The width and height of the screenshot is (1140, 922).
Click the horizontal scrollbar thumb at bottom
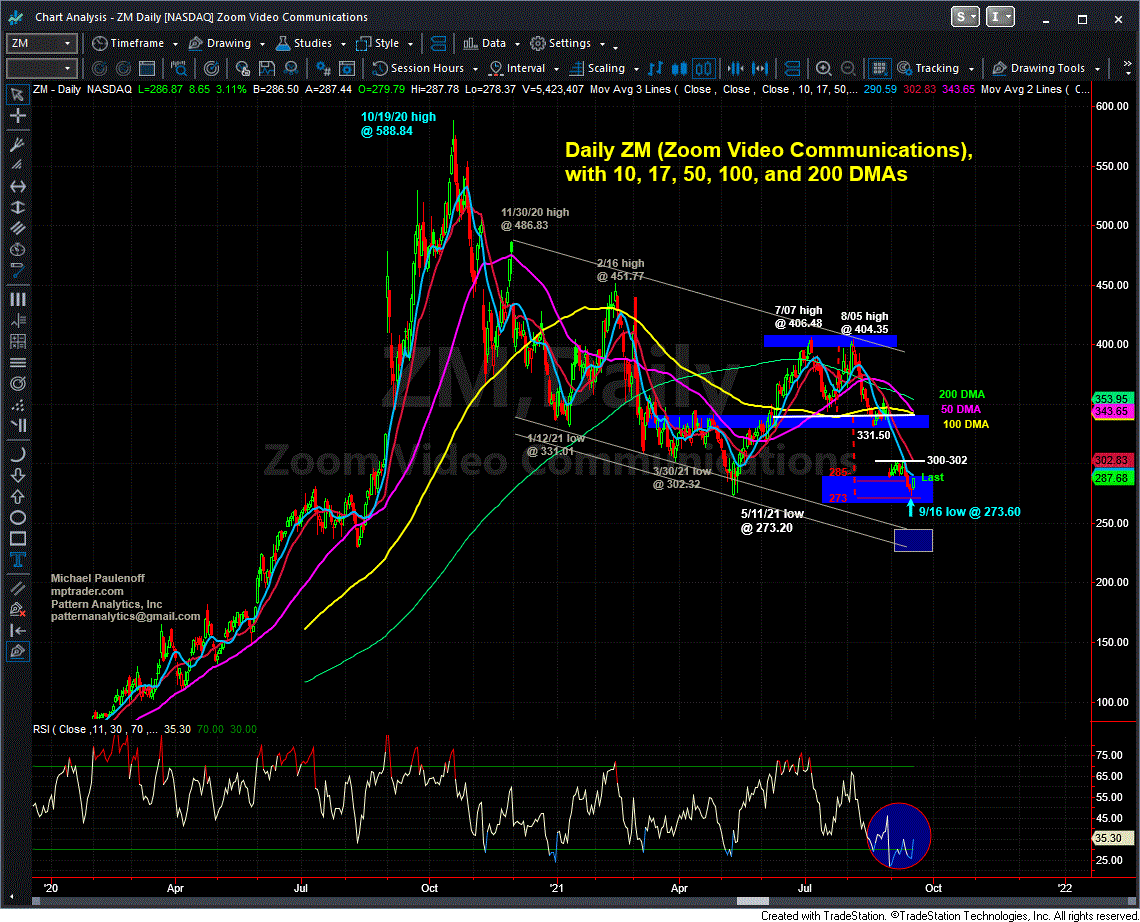coord(754,901)
